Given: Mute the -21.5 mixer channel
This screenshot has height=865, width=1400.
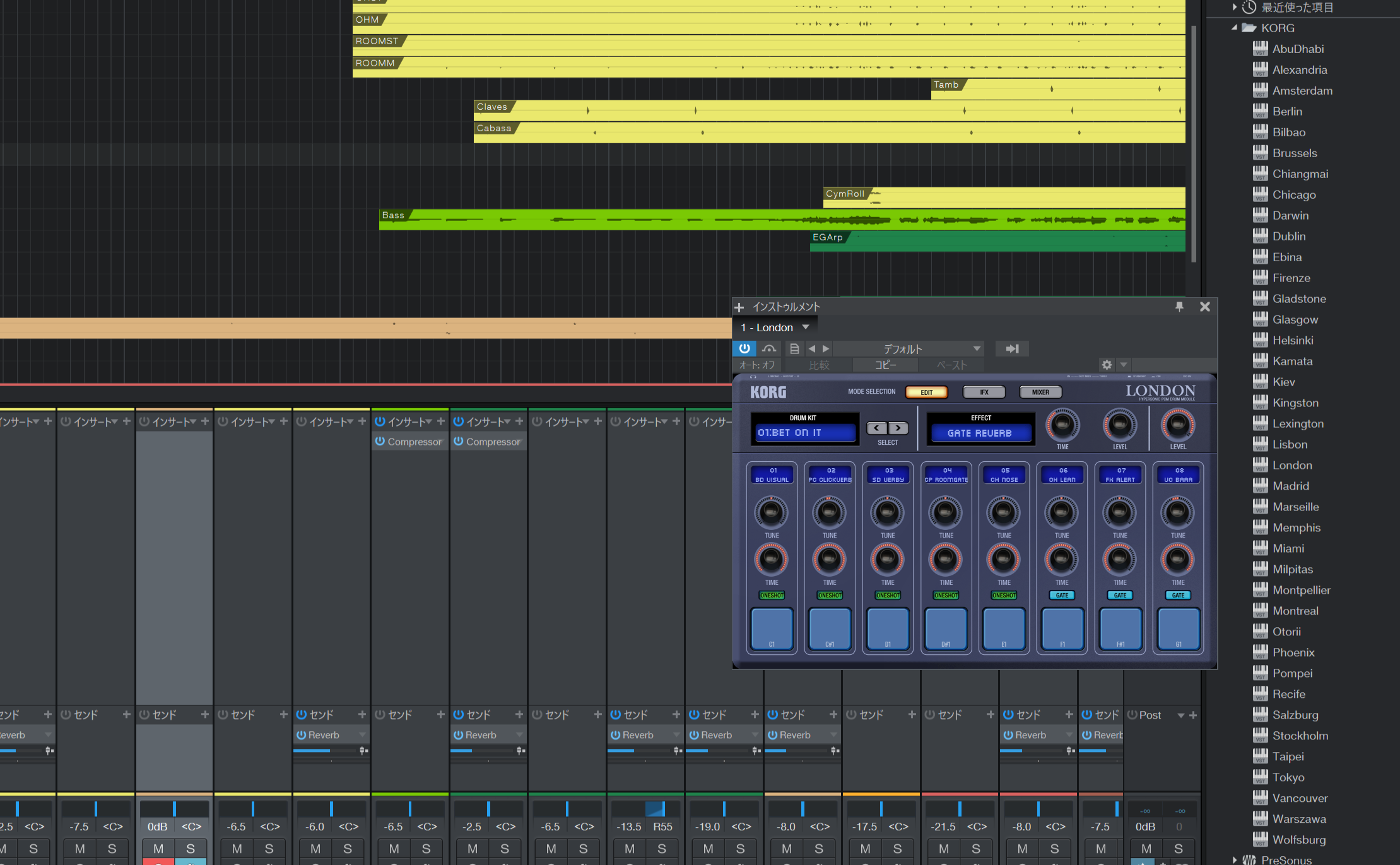Looking at the screenshot, I should tap(944, 849).
